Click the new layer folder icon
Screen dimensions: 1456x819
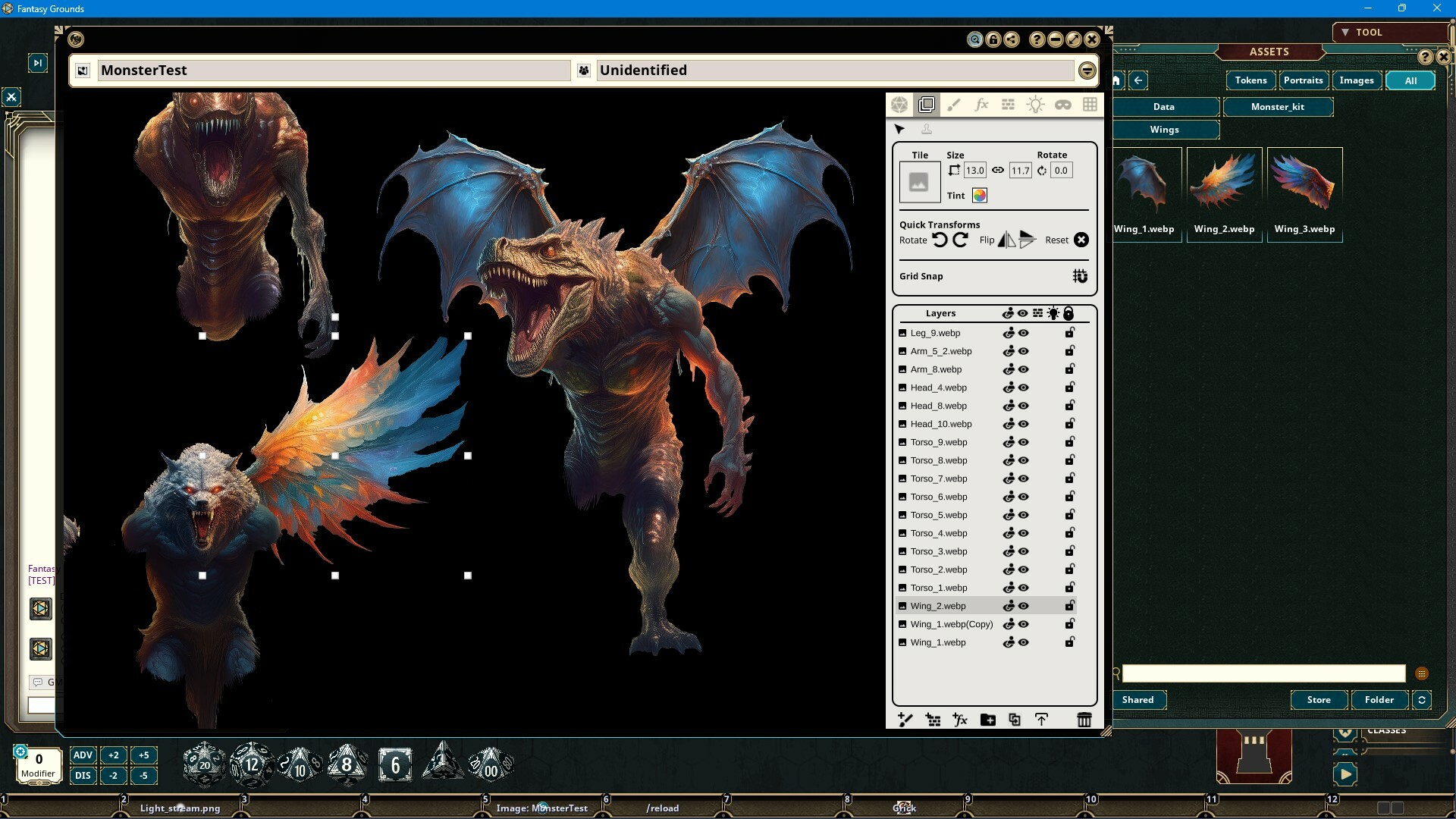point(987,720)
